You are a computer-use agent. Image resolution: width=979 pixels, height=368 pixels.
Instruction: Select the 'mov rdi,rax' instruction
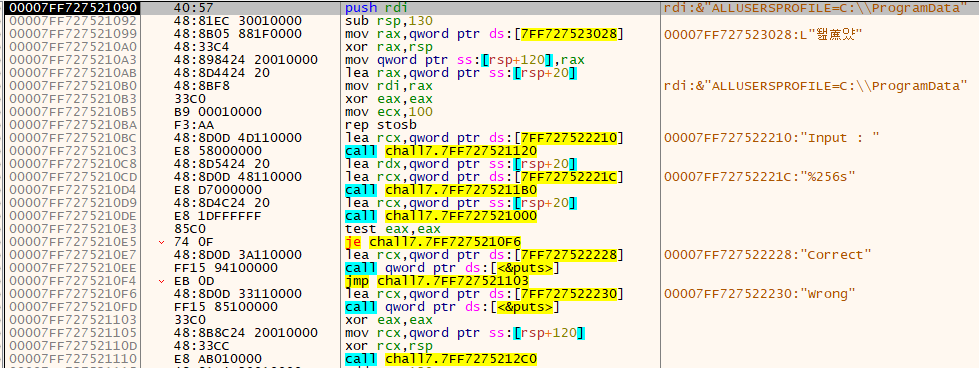tap(382, 86)
